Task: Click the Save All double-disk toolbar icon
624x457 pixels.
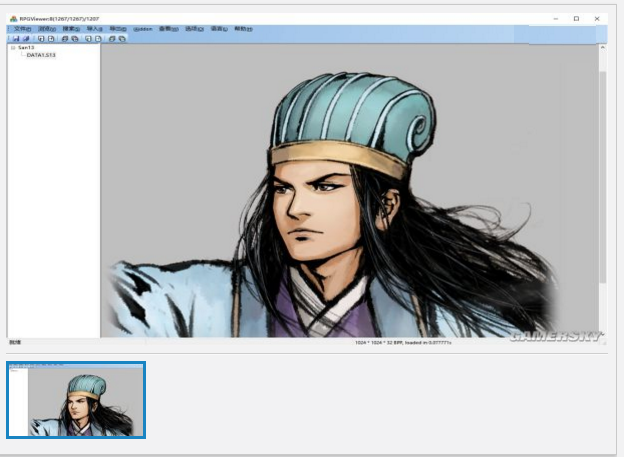Action: (x=26, y=39)
